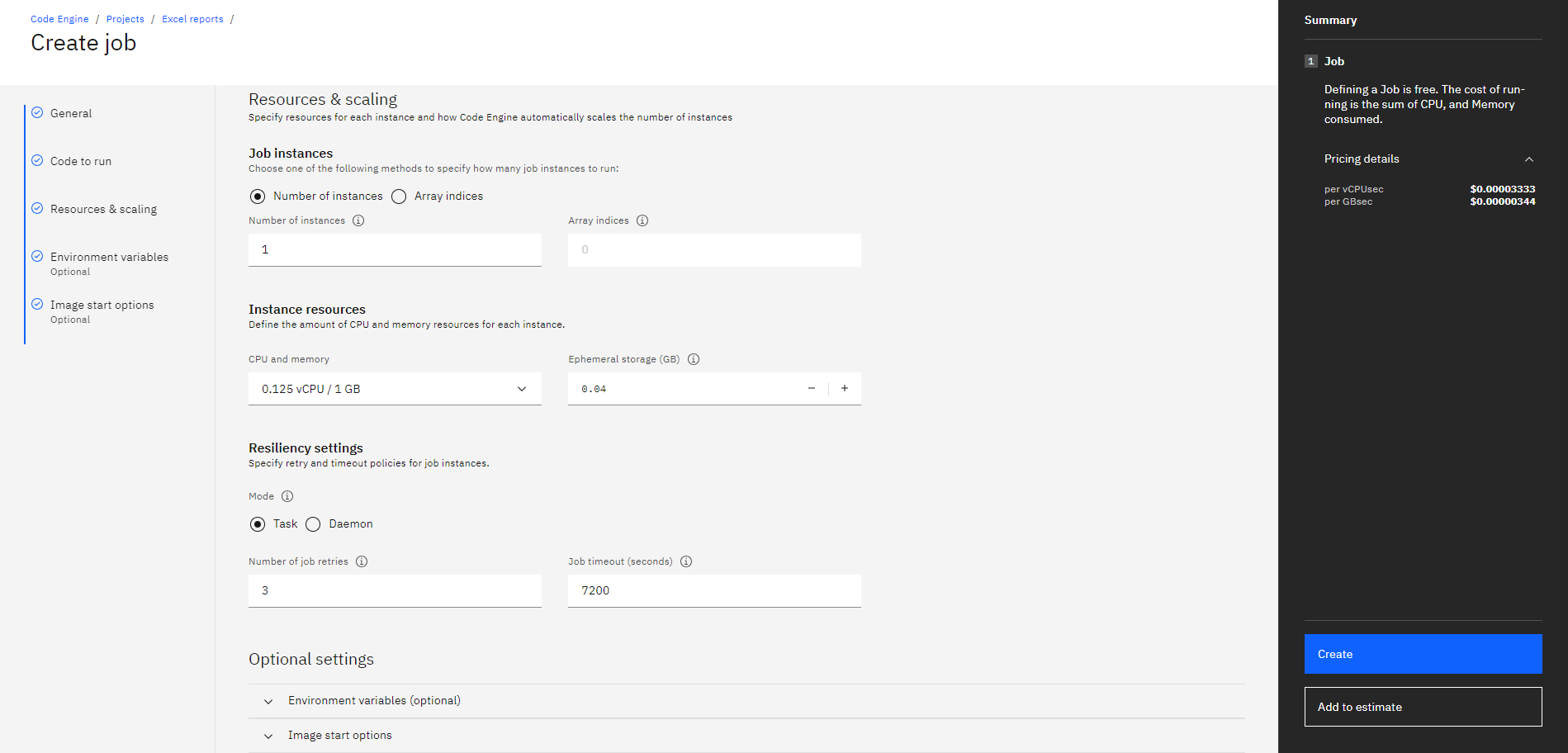Select the Array indices radio button
Viewport: 1568px width, 753px height.
click(x=399, y=197)
